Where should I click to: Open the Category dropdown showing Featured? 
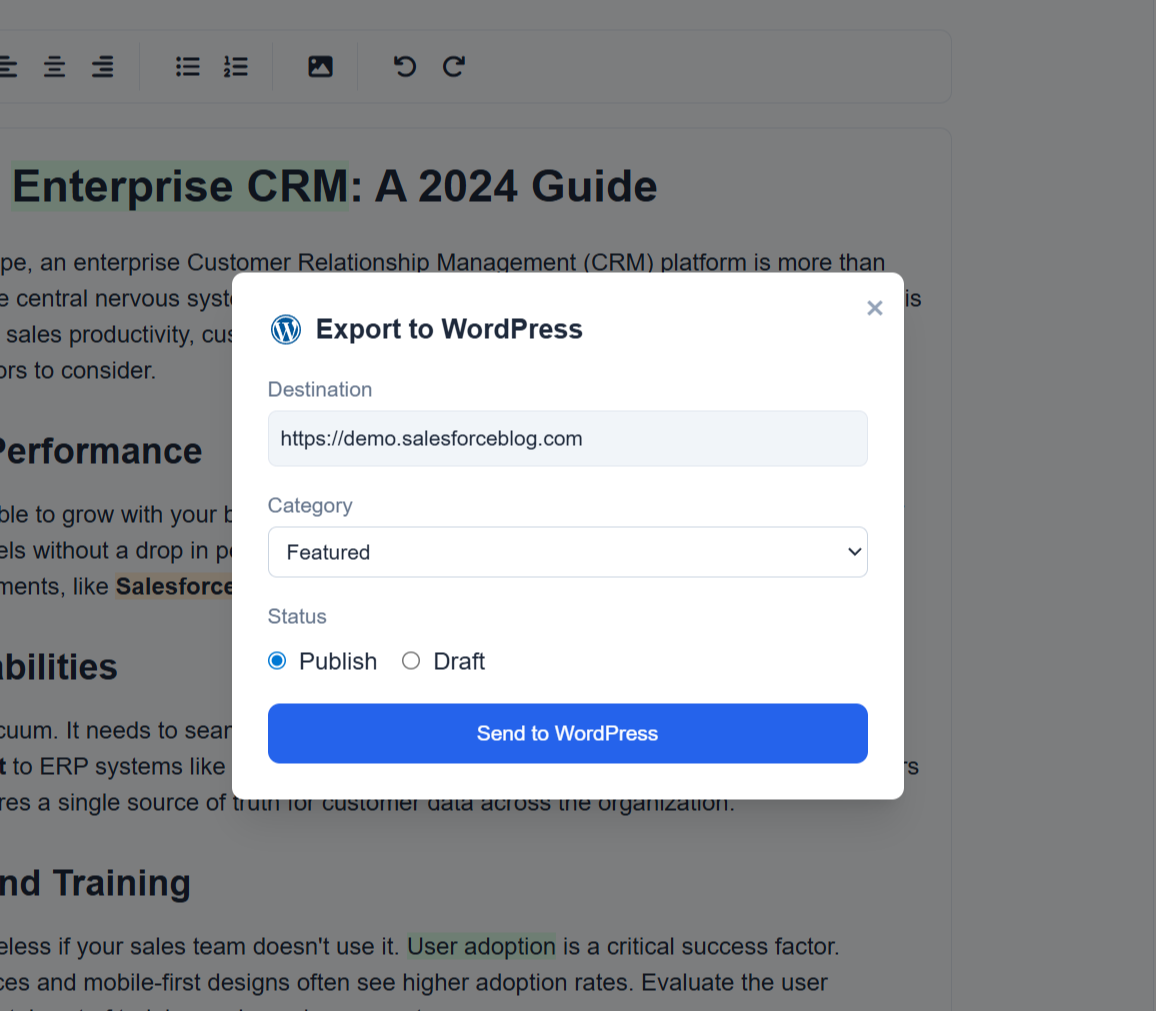coord(568,552)
